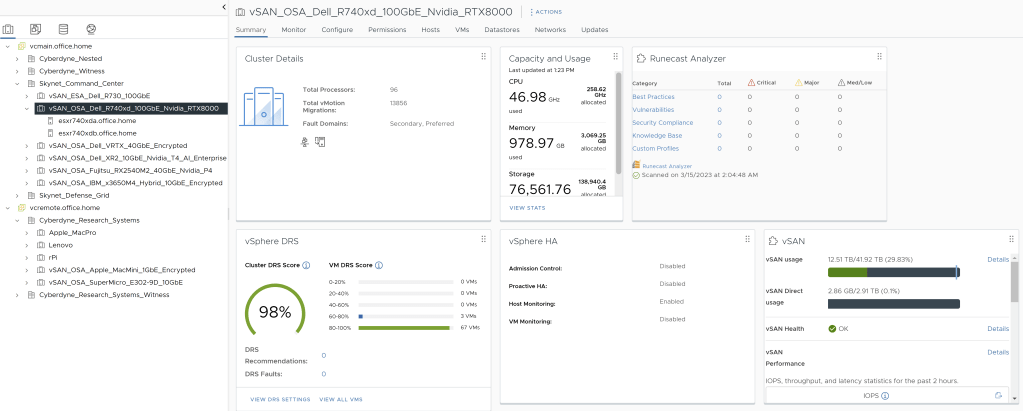Open the Storage inventory view icon
Image resolution: width=1023 pixels, height=411 pixels.
(x=63, y=29)
